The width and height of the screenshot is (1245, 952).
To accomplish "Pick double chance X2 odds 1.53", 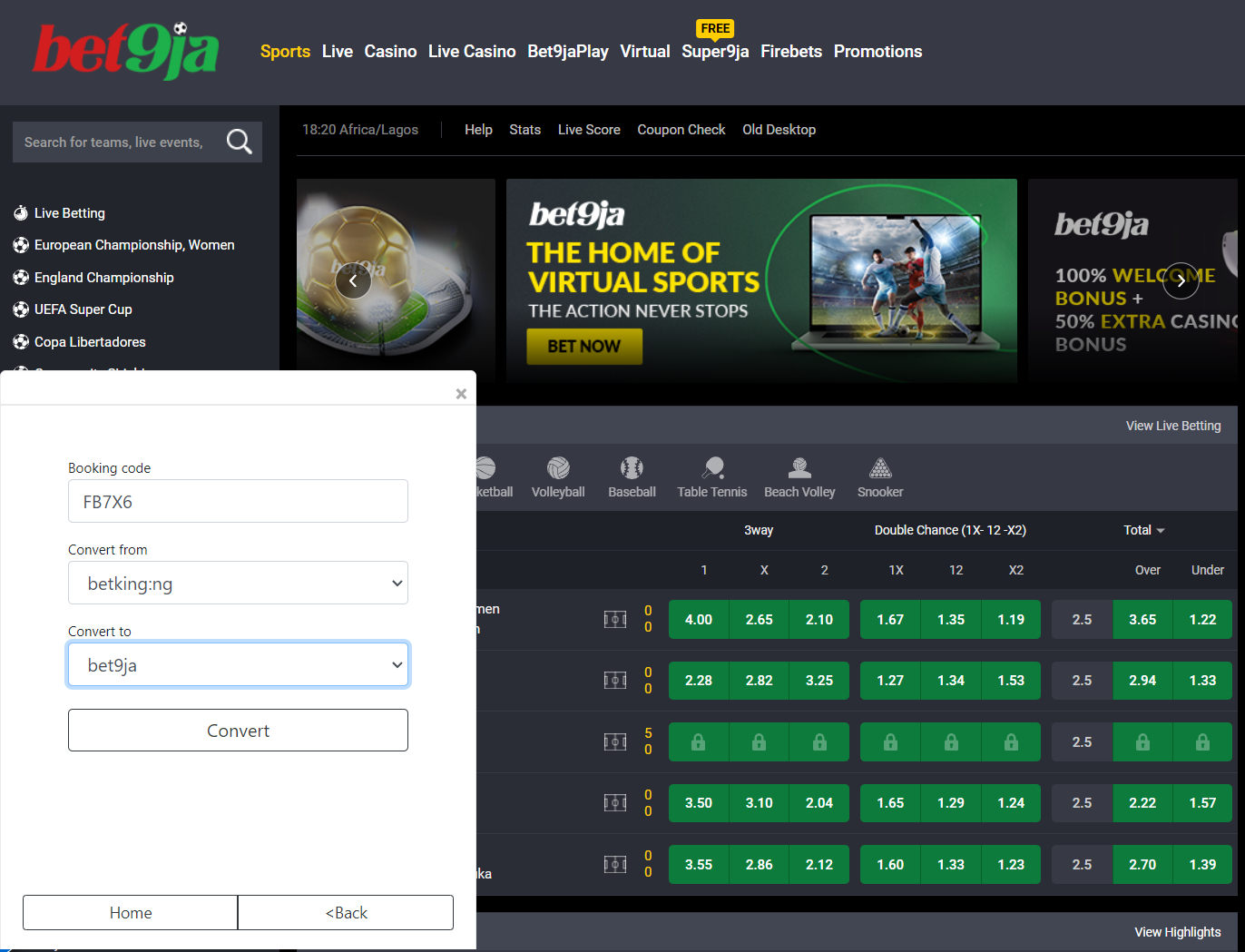I will tap(1011, 681).
